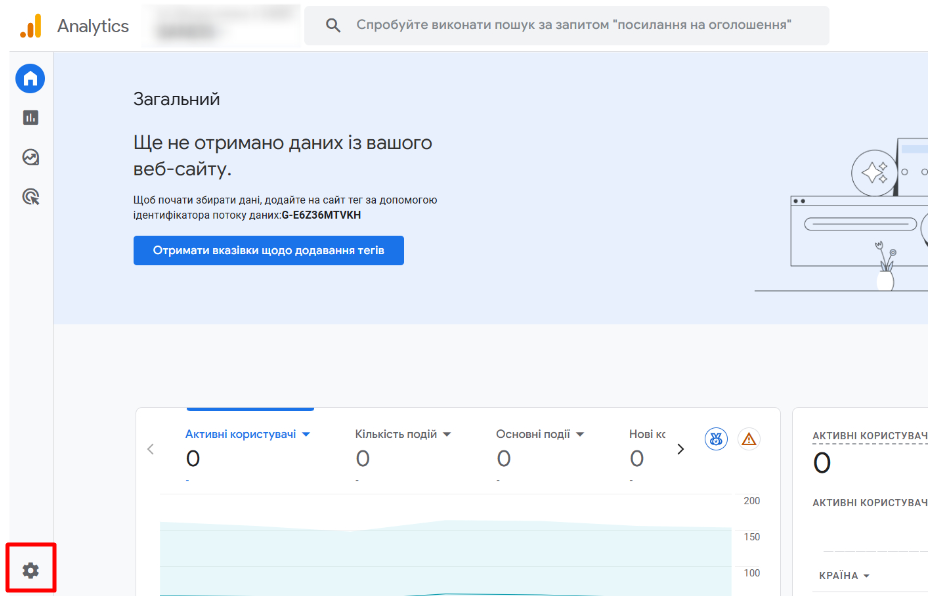928x596 pixels.
Task: Open Admin settings gear icon
Action: point(30,570)
